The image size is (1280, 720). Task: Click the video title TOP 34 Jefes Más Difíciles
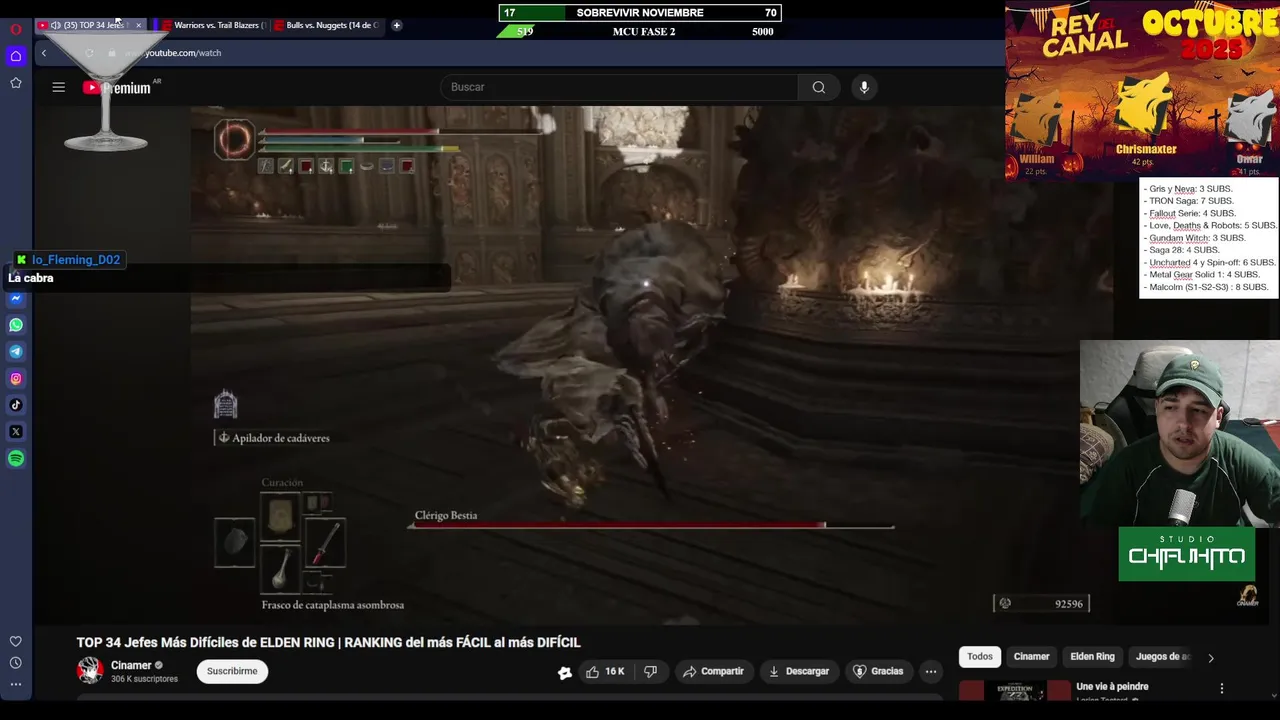[x=329, y=643]
